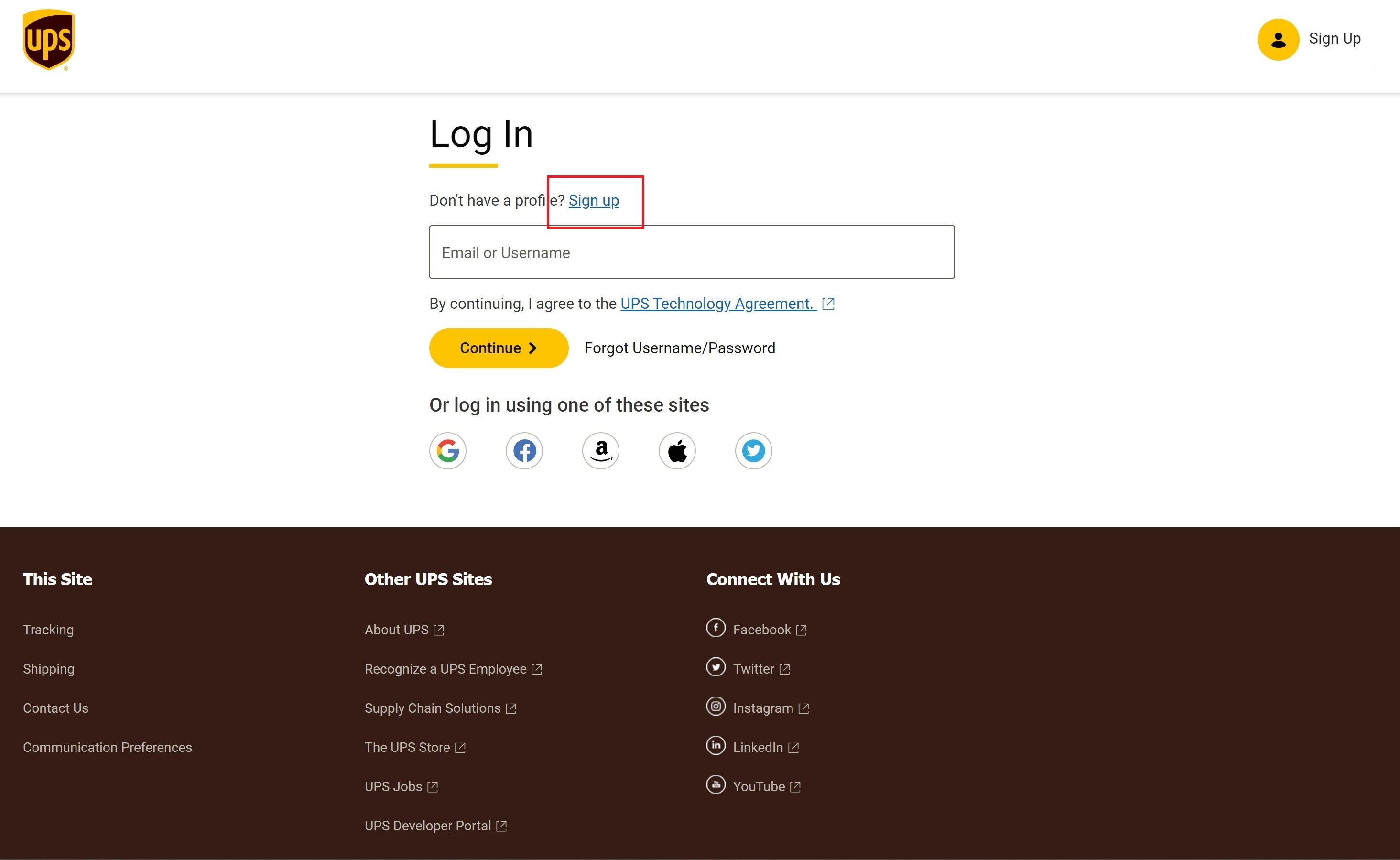Open the Tracking page from the footer
1400x860 pixels.
pos(48,629)
